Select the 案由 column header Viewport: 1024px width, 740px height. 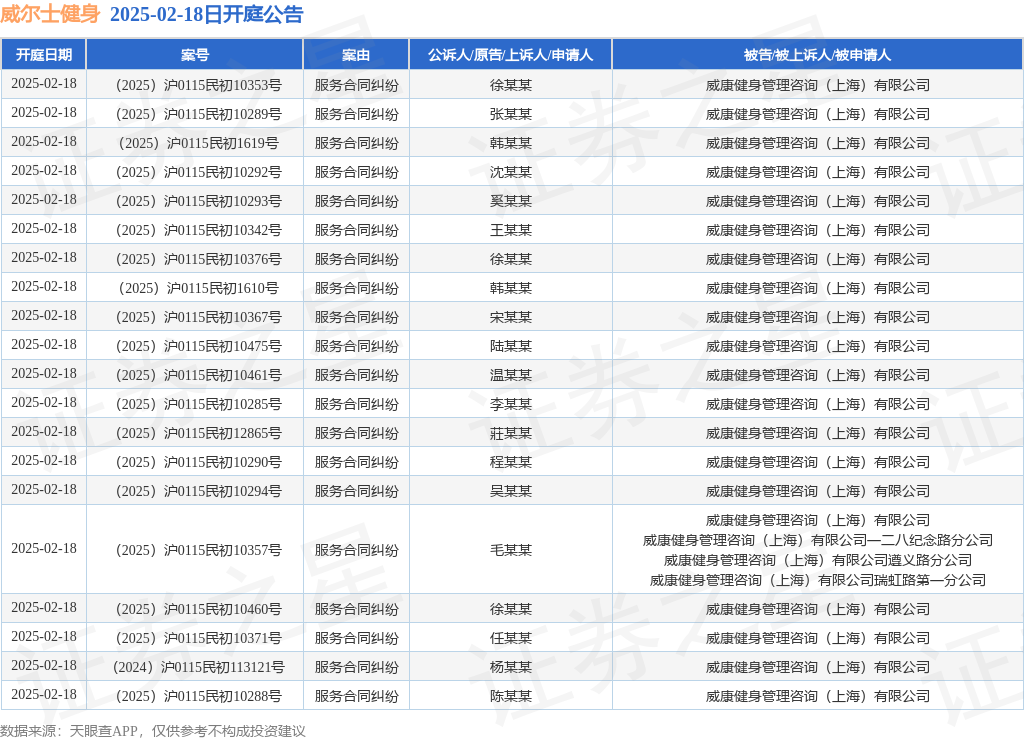point(356,55)
